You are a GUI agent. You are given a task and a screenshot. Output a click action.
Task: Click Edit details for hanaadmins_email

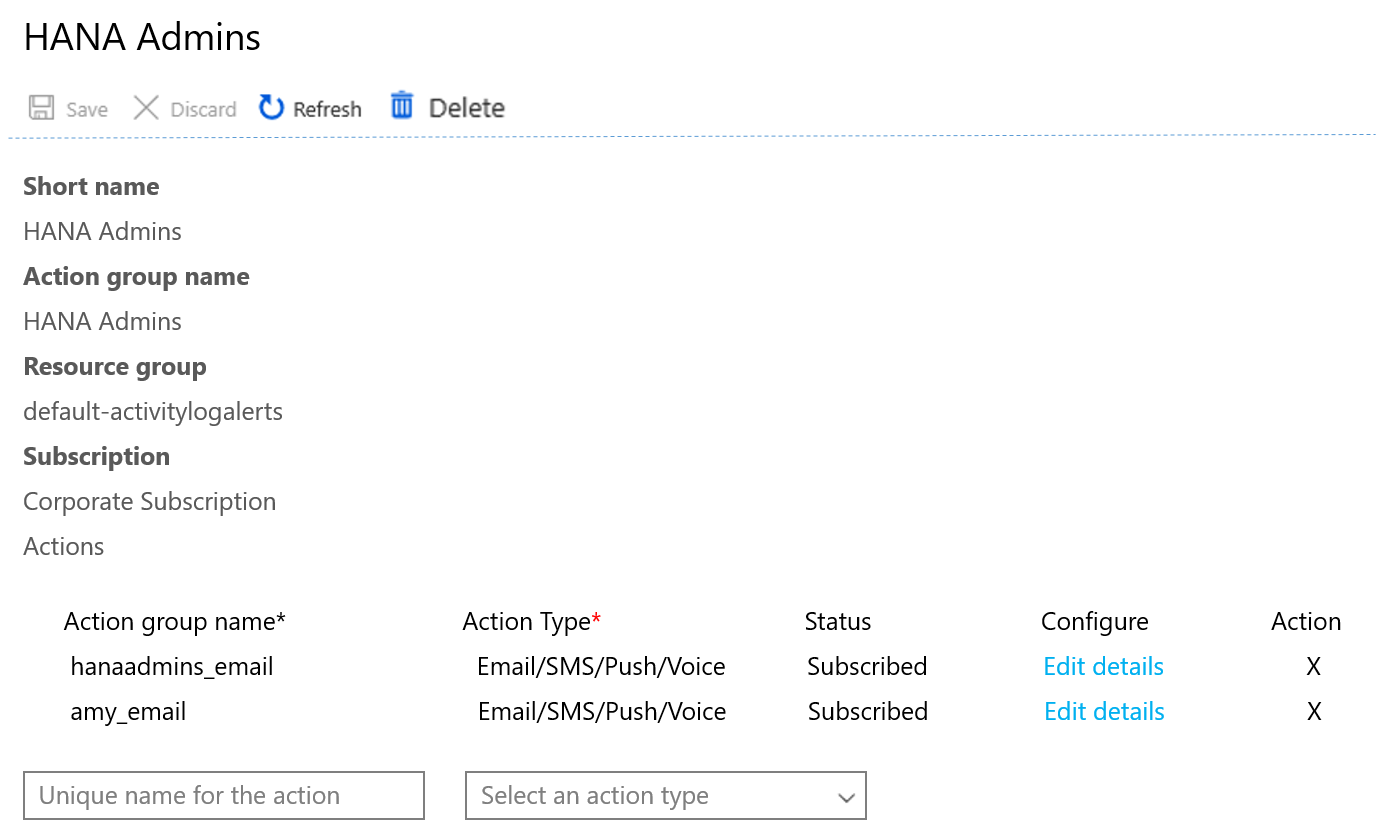[1103, 667]
